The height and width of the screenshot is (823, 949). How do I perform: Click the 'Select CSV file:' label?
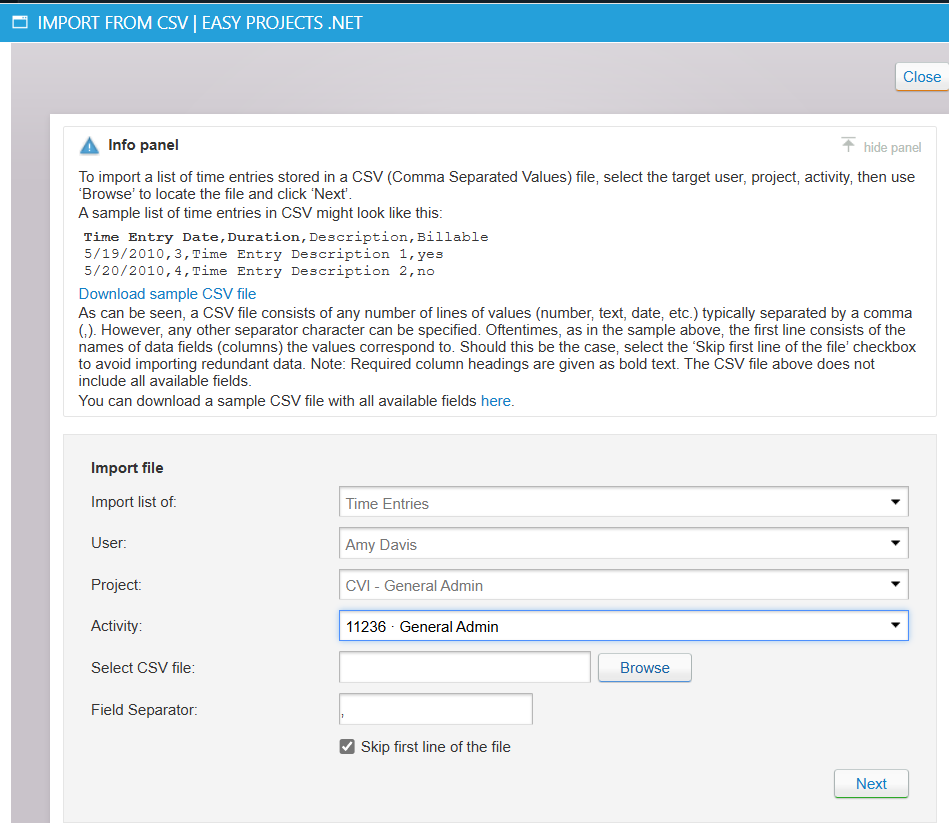pyautogui.click(x=143, y=667)
